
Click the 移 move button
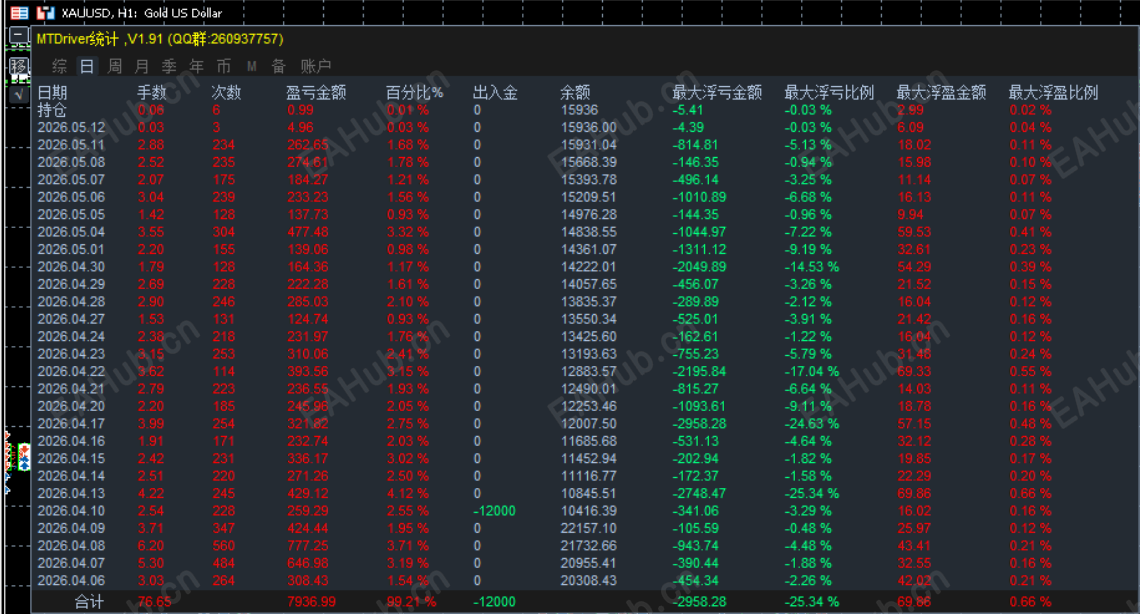(19, 66)
